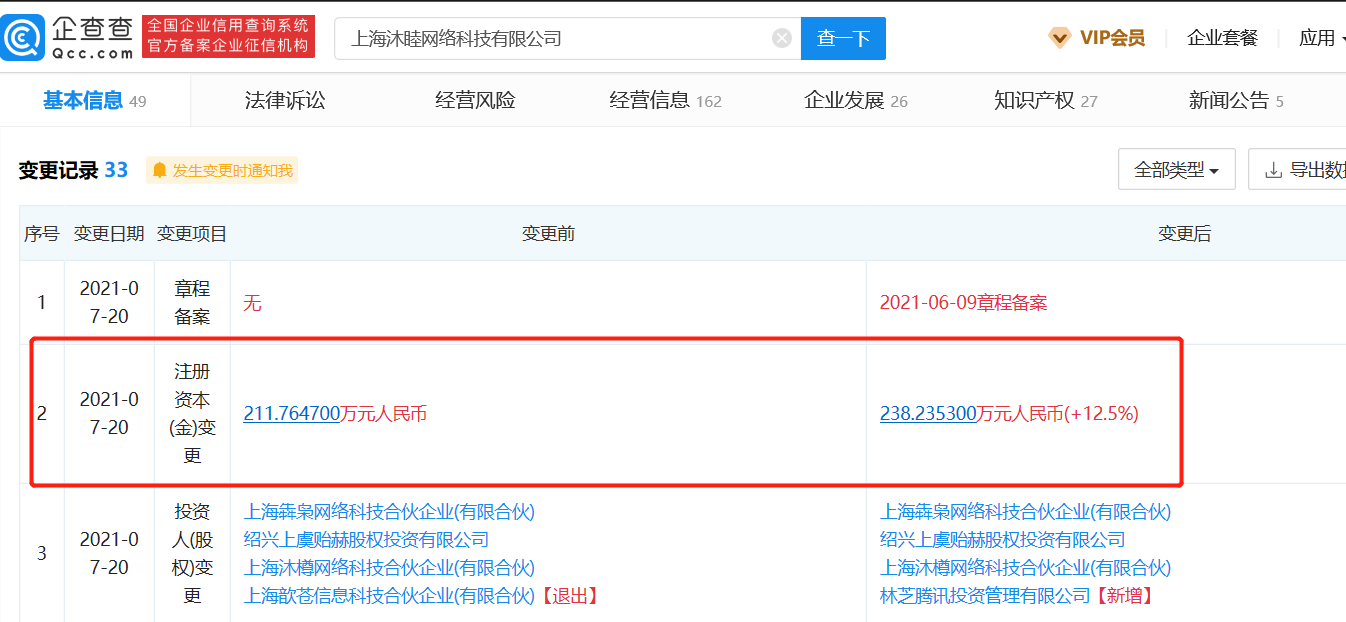Click the bell notification icon
The width and height of the screenshot is (1346, 622).
tap(159, 171)
